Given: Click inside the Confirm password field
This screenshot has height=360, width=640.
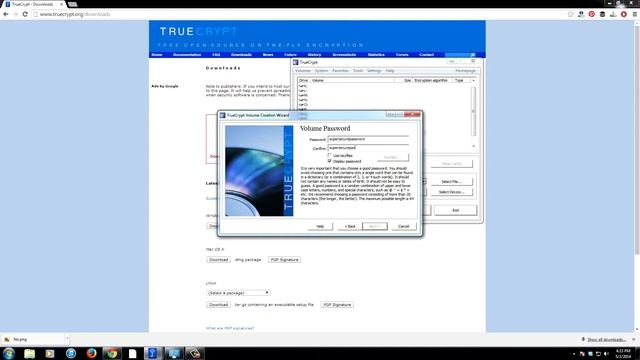Looking at the screenshot, I should [x=368, y=148].
